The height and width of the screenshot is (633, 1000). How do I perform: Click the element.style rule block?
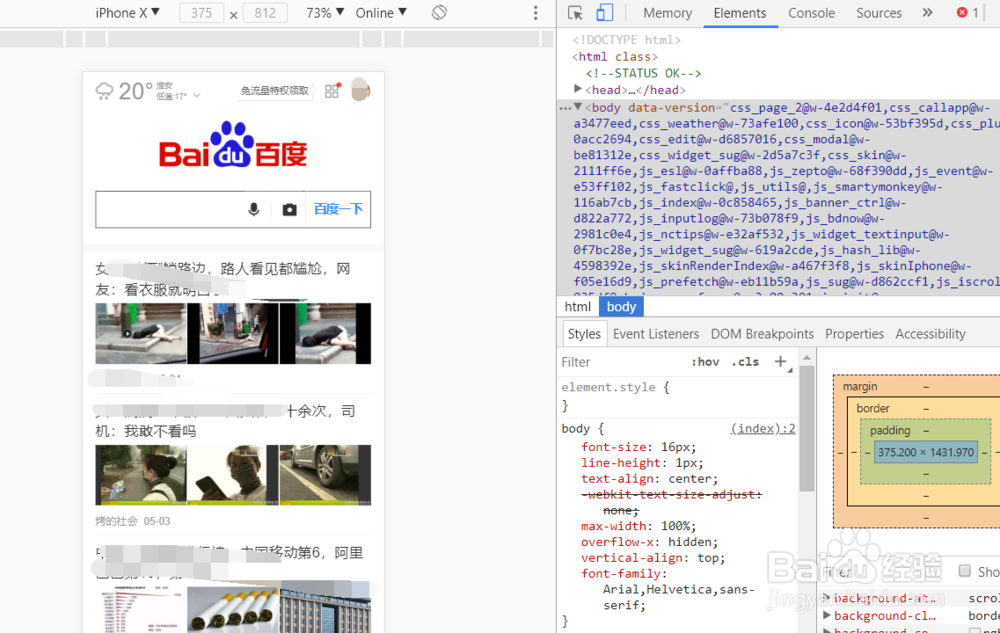point(678,396)
